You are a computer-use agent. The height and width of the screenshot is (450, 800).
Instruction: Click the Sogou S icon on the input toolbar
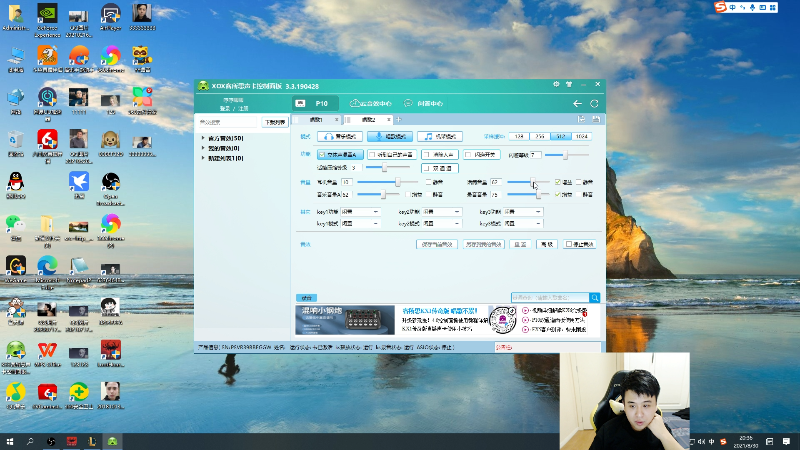coord(720,7)
